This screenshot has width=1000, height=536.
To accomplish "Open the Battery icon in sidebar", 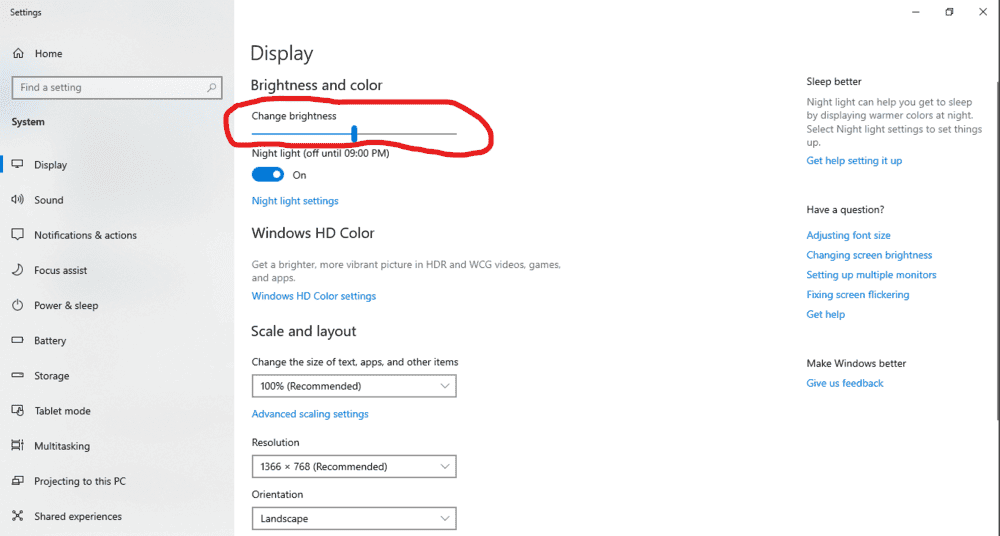I will coord(17,341).
